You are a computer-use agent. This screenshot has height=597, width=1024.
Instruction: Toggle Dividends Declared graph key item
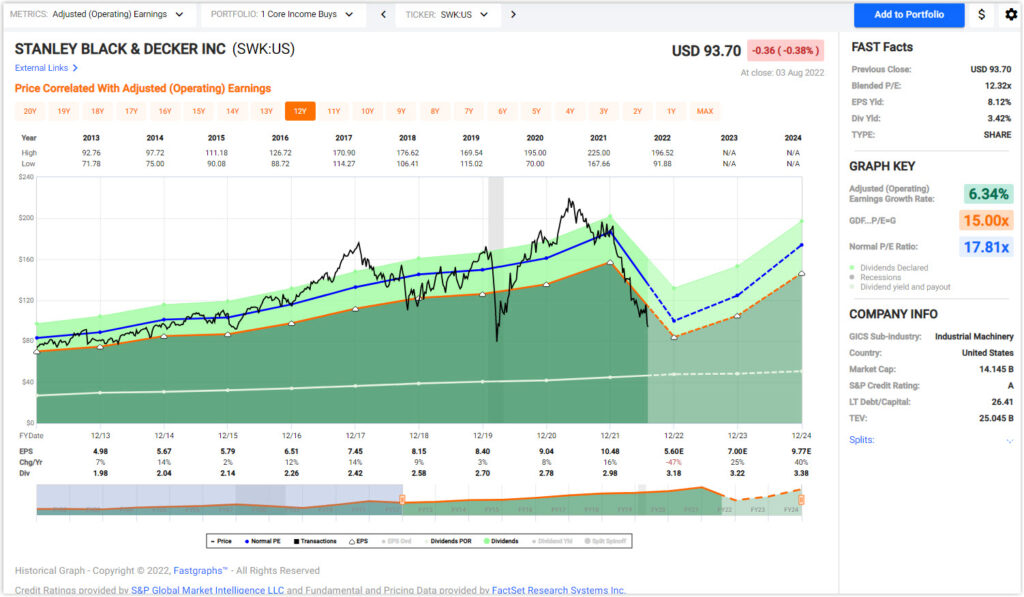coord(888,268)
